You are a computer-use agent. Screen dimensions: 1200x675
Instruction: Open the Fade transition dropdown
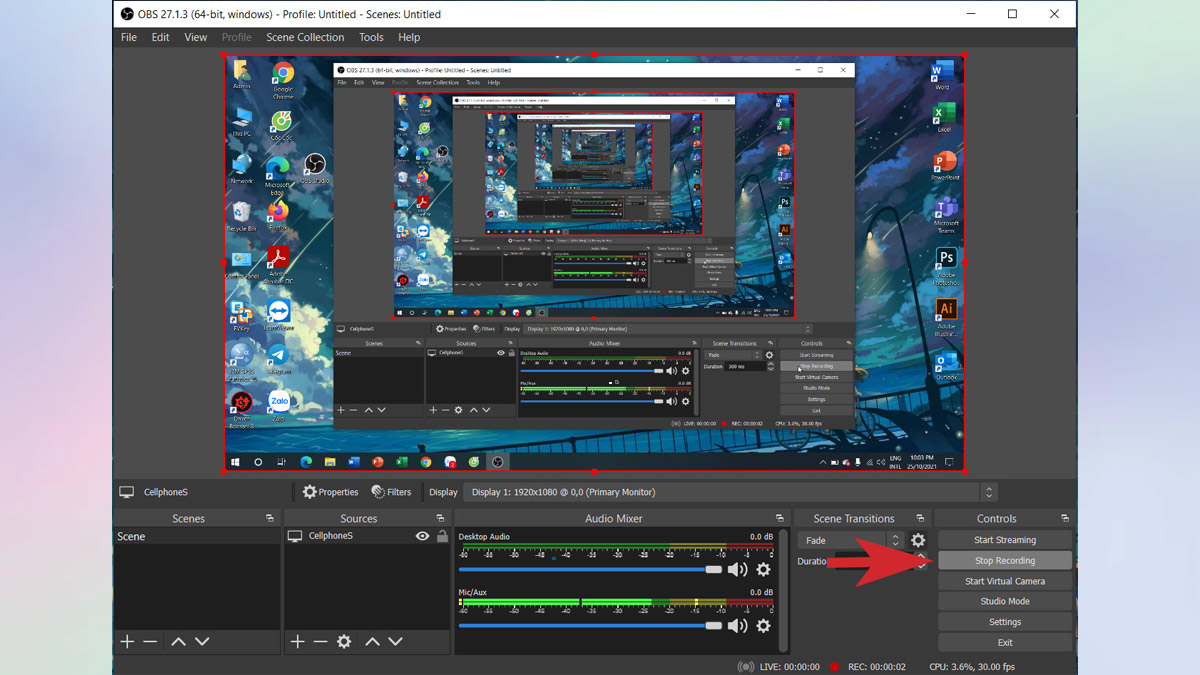click(853, 540)
